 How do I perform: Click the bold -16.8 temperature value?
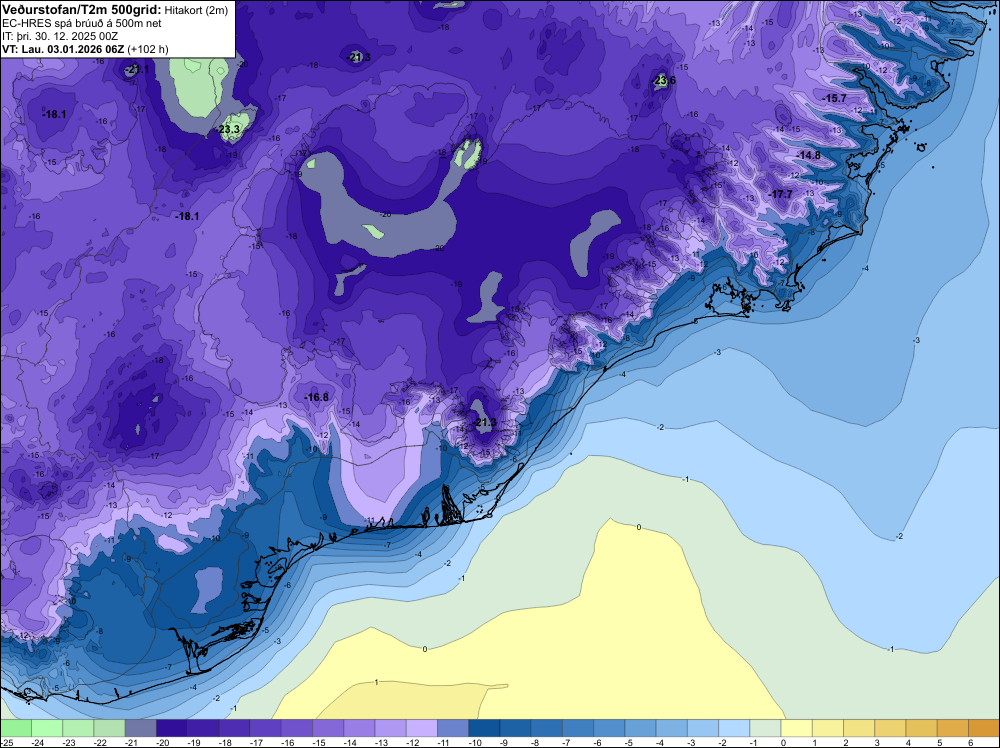[x=316, y=397]
